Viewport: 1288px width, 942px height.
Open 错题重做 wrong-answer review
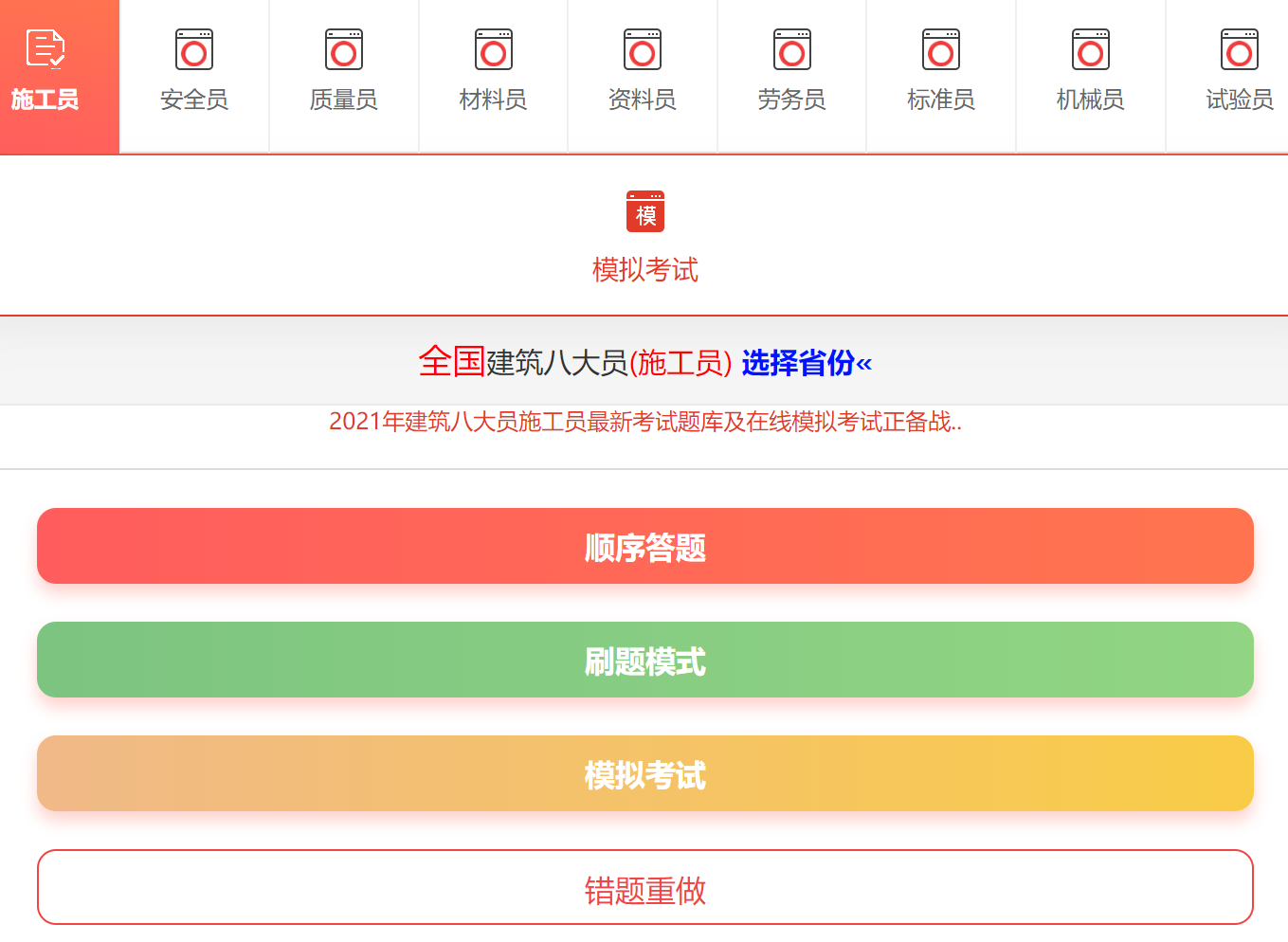pyautogui.click(x=645, y=887)
